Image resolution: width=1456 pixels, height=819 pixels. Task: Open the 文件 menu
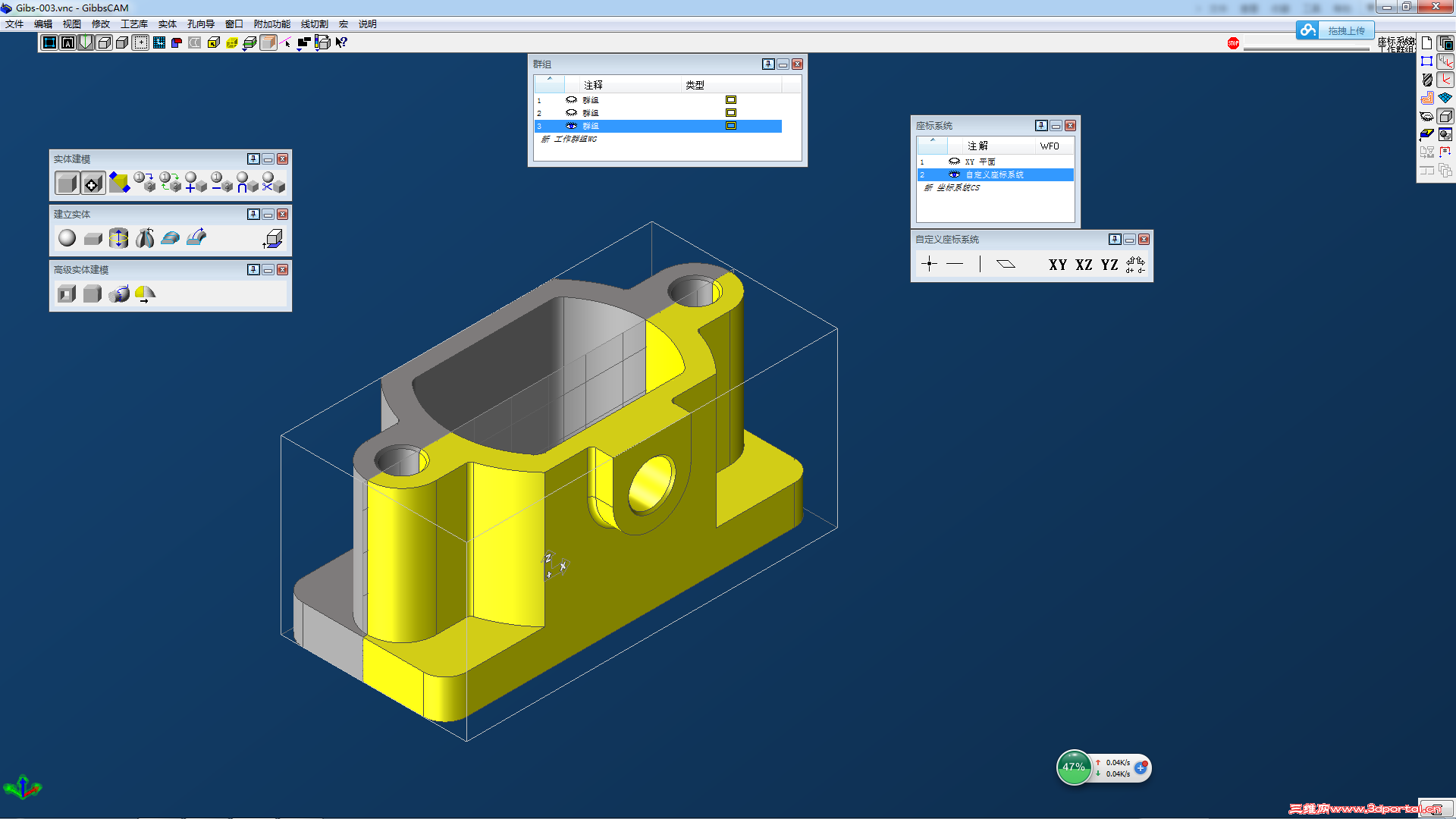click(x=14, y=24)
